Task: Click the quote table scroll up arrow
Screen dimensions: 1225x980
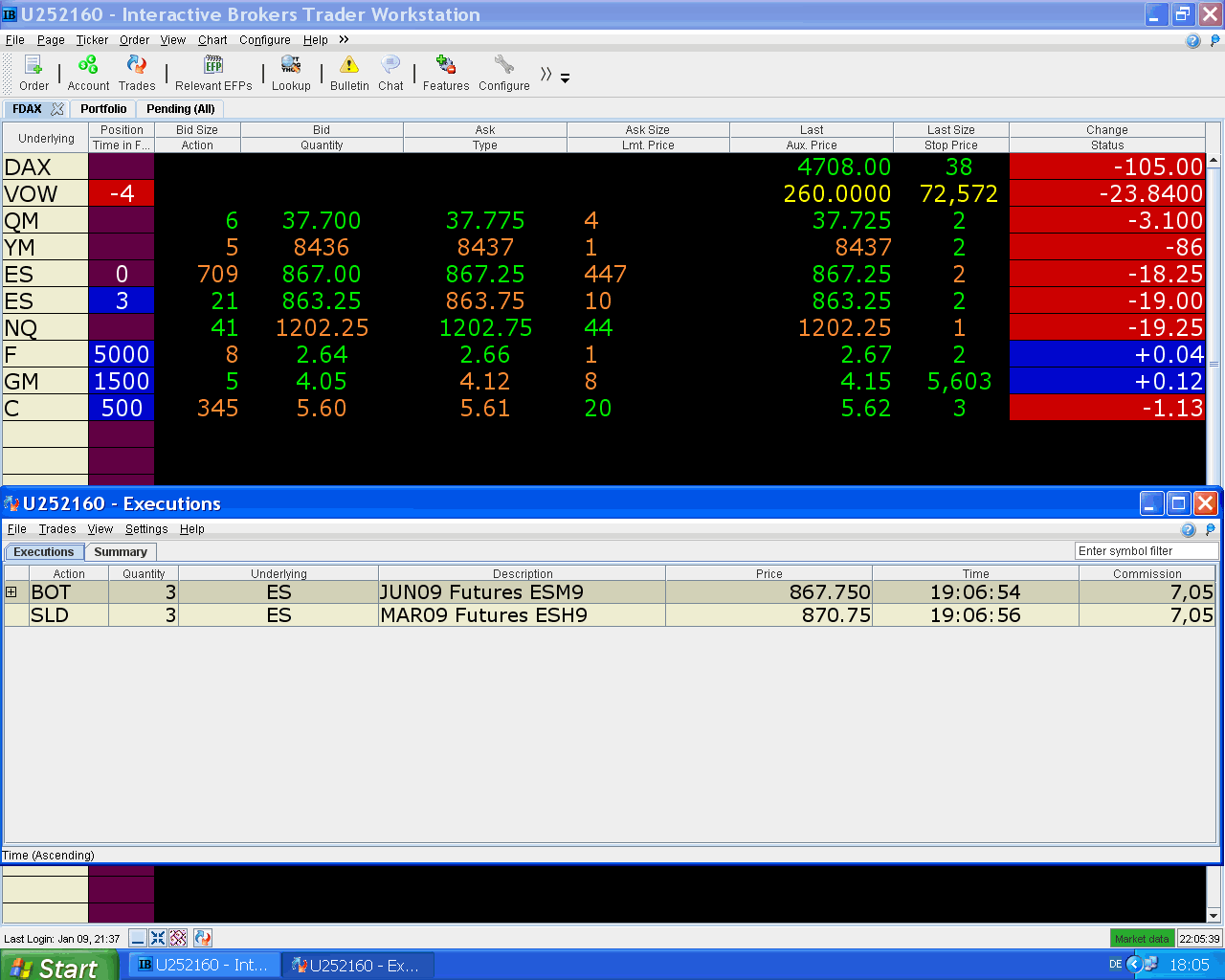Action: pos(1214,161)
